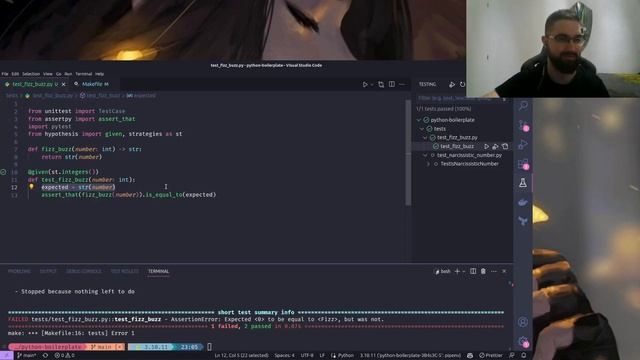This screenshot has height=360, width=640.
Task: Collapse test_fizz_buzz.py tree node
Action: tap(425, 138)
